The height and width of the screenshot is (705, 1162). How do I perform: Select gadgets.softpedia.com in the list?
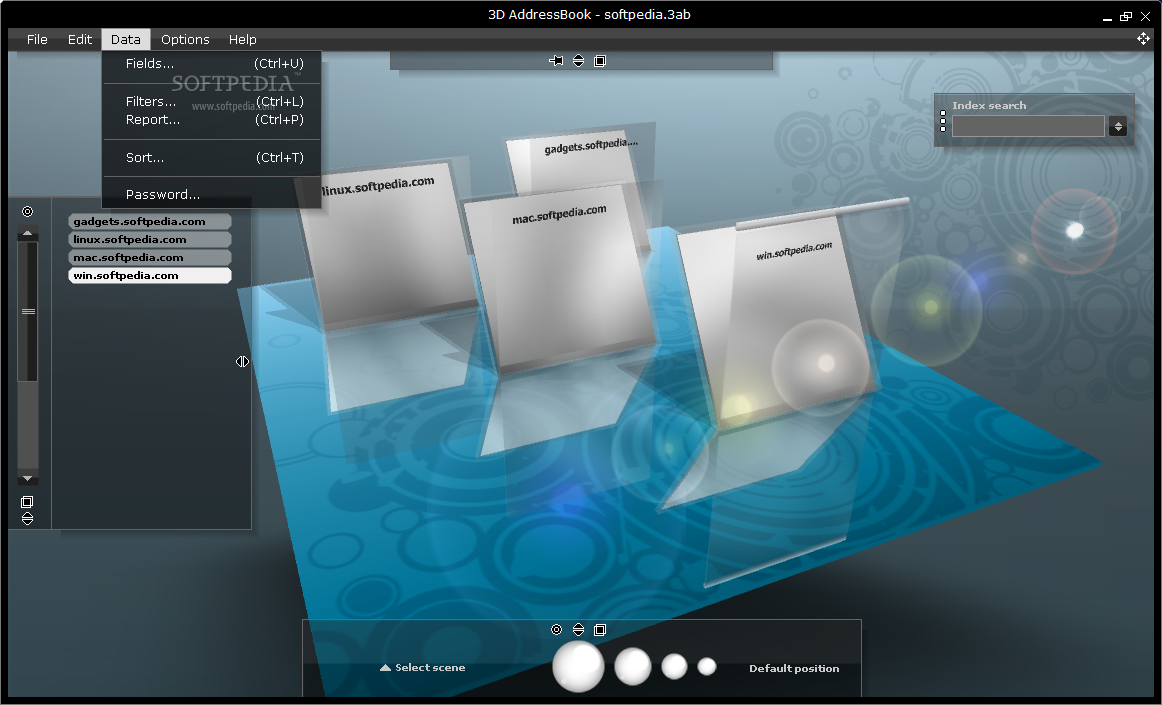150,222
